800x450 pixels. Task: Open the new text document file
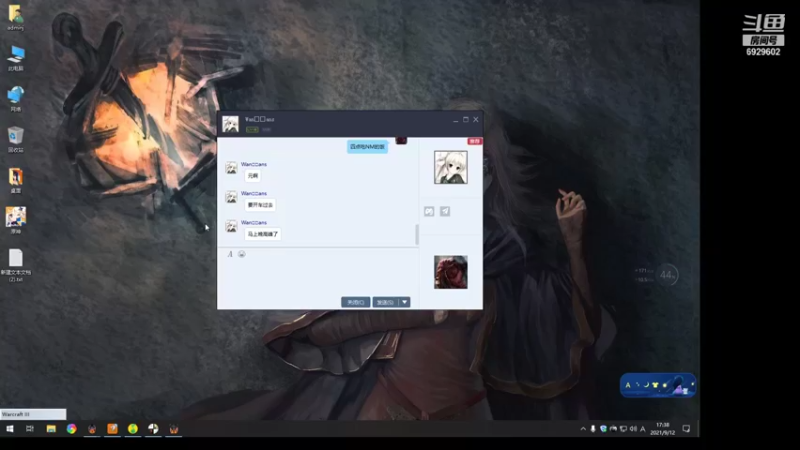[x=16, y=265]
